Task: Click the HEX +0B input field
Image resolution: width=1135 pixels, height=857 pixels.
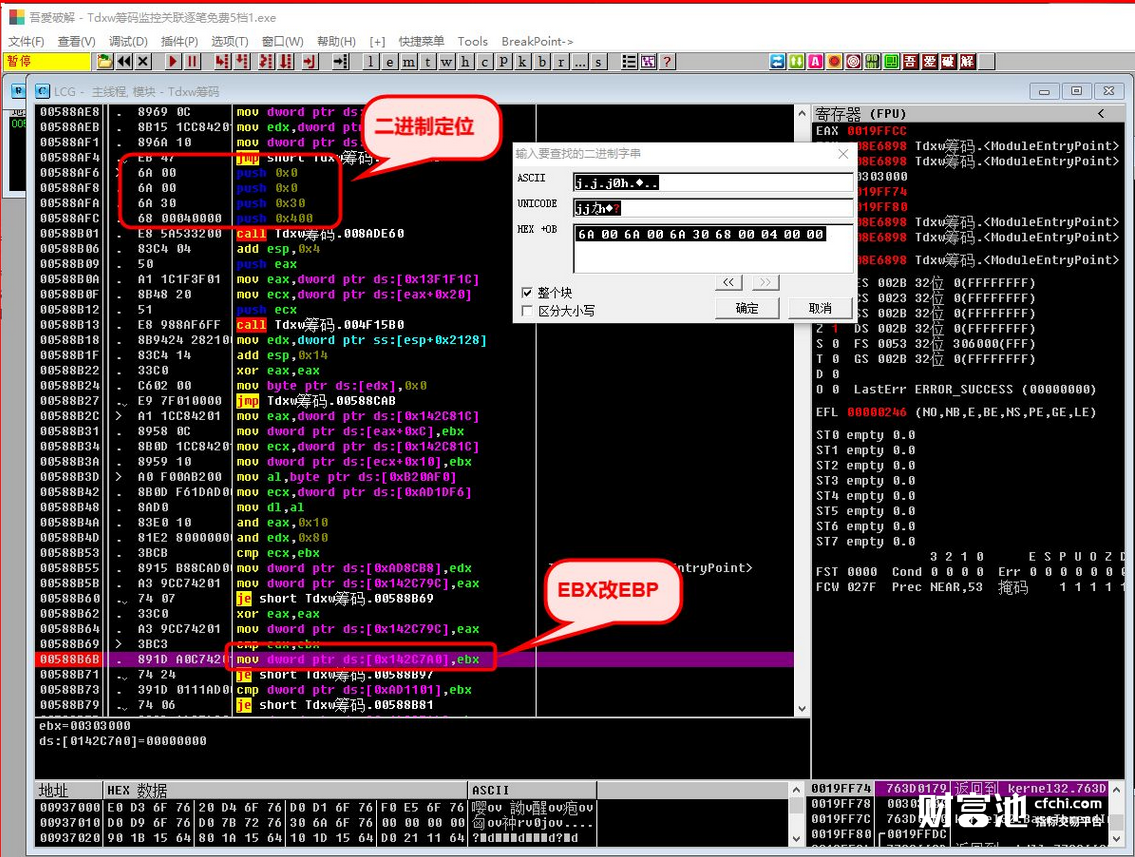Action: click(713, 248)
